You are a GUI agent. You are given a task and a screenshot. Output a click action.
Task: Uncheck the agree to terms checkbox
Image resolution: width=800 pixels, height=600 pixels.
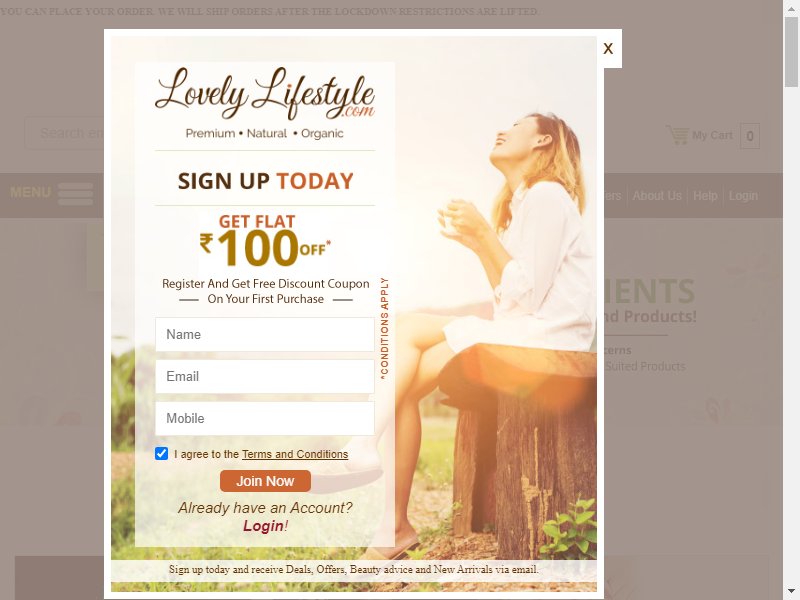[x=161, y=453]
